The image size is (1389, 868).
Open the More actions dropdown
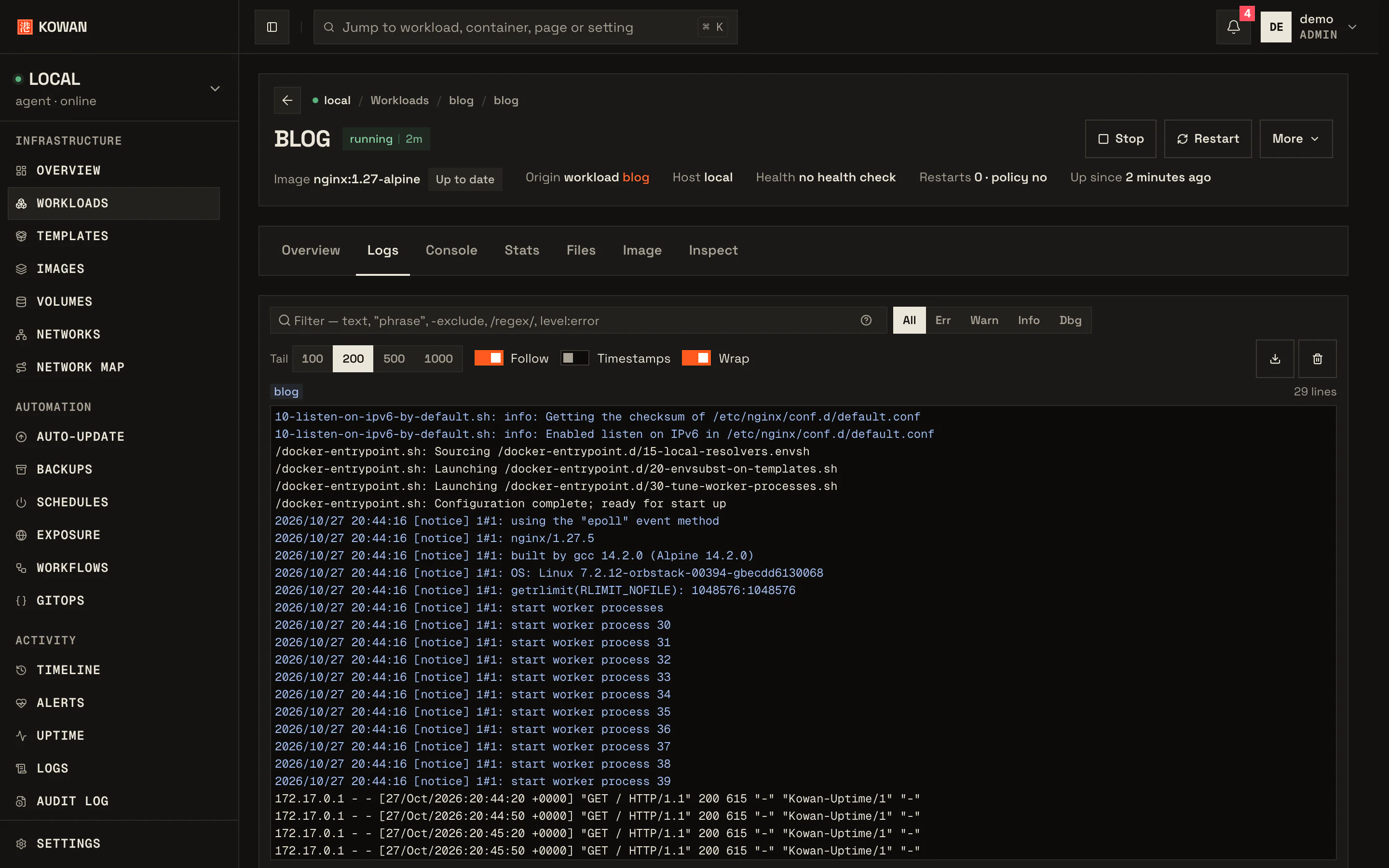pos(1295,139)
